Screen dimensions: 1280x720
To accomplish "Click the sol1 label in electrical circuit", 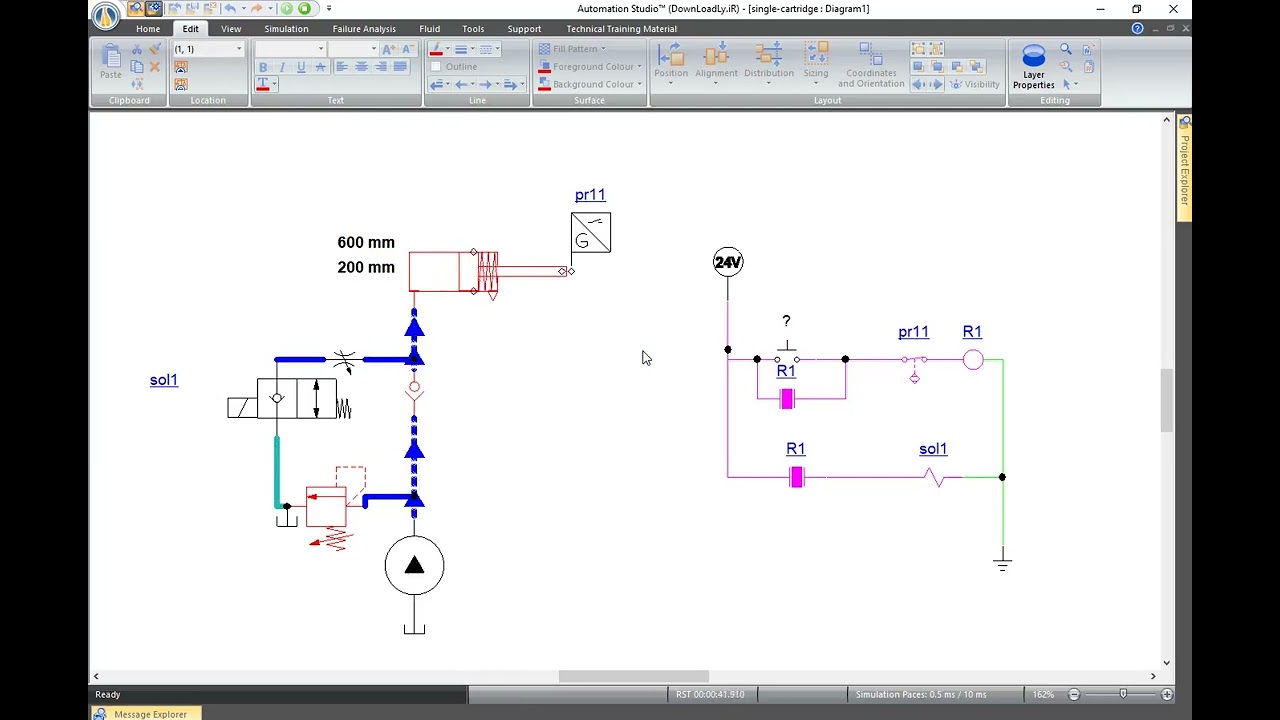I will pyautogui.click(x=933, y=449).
